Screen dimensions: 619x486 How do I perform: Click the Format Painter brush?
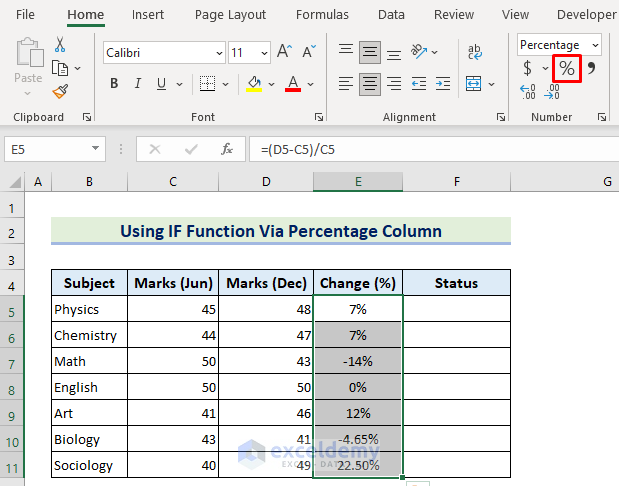[x=60, y=91]
